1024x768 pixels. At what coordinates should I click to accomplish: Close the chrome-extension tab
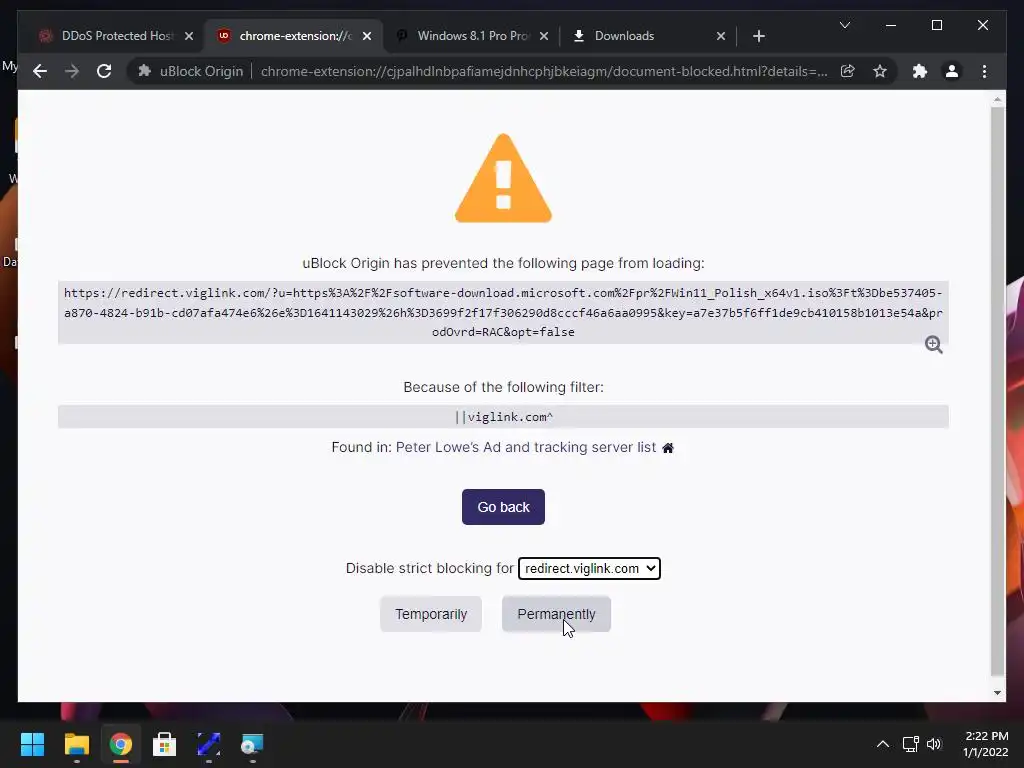[x=367, y=36]
